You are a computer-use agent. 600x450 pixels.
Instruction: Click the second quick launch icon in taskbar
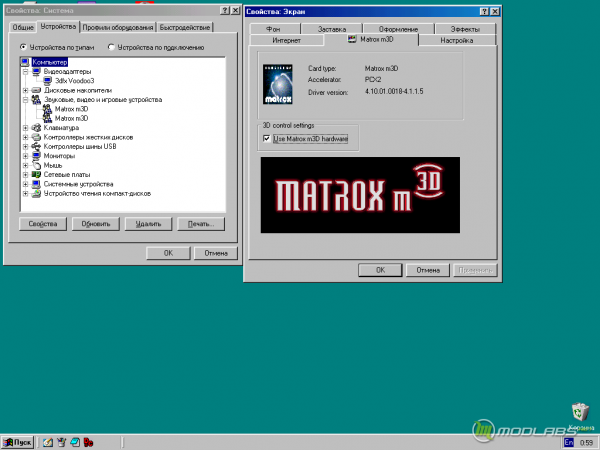click(61, 442)
